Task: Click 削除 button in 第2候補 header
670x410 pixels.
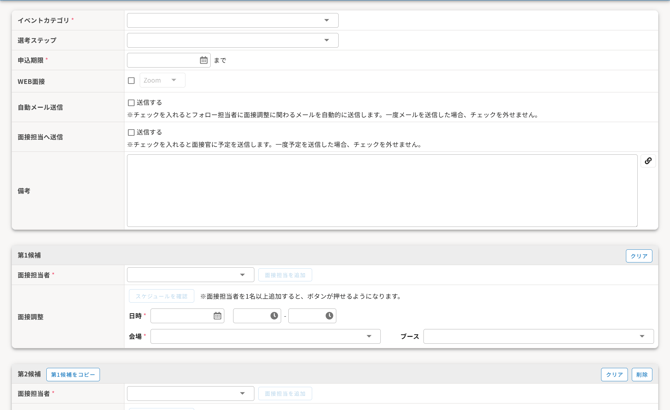Action: (642, 375)
